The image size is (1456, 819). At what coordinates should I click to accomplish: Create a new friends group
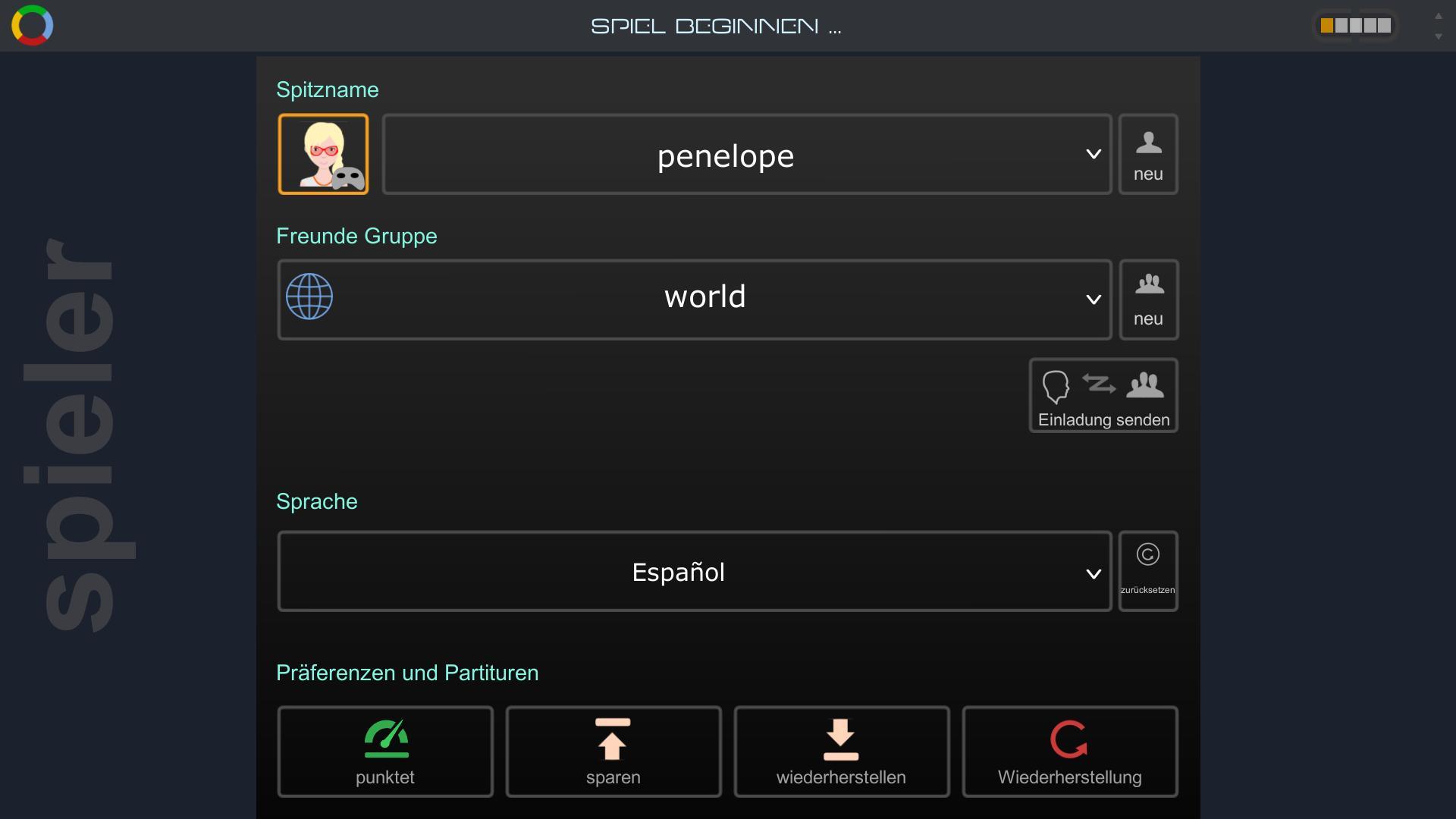click(1148, 300)
